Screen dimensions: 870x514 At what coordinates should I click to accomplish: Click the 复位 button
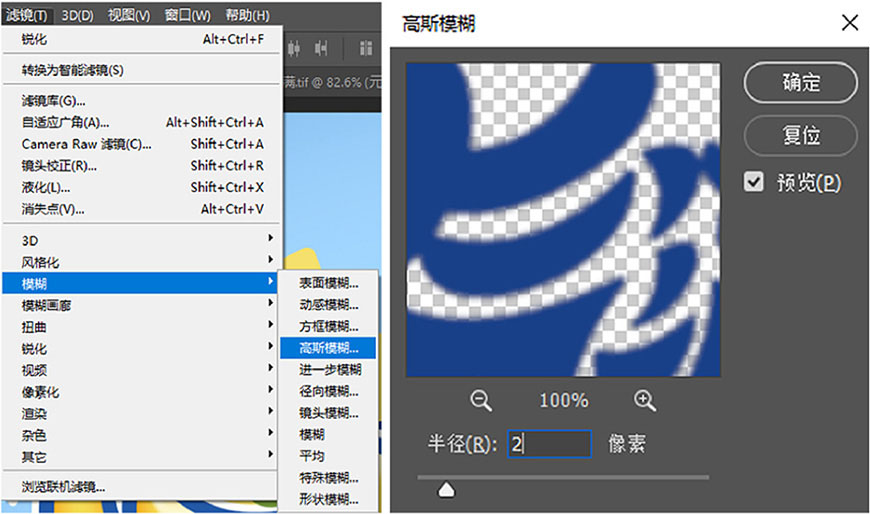click(x=801, y=135)
